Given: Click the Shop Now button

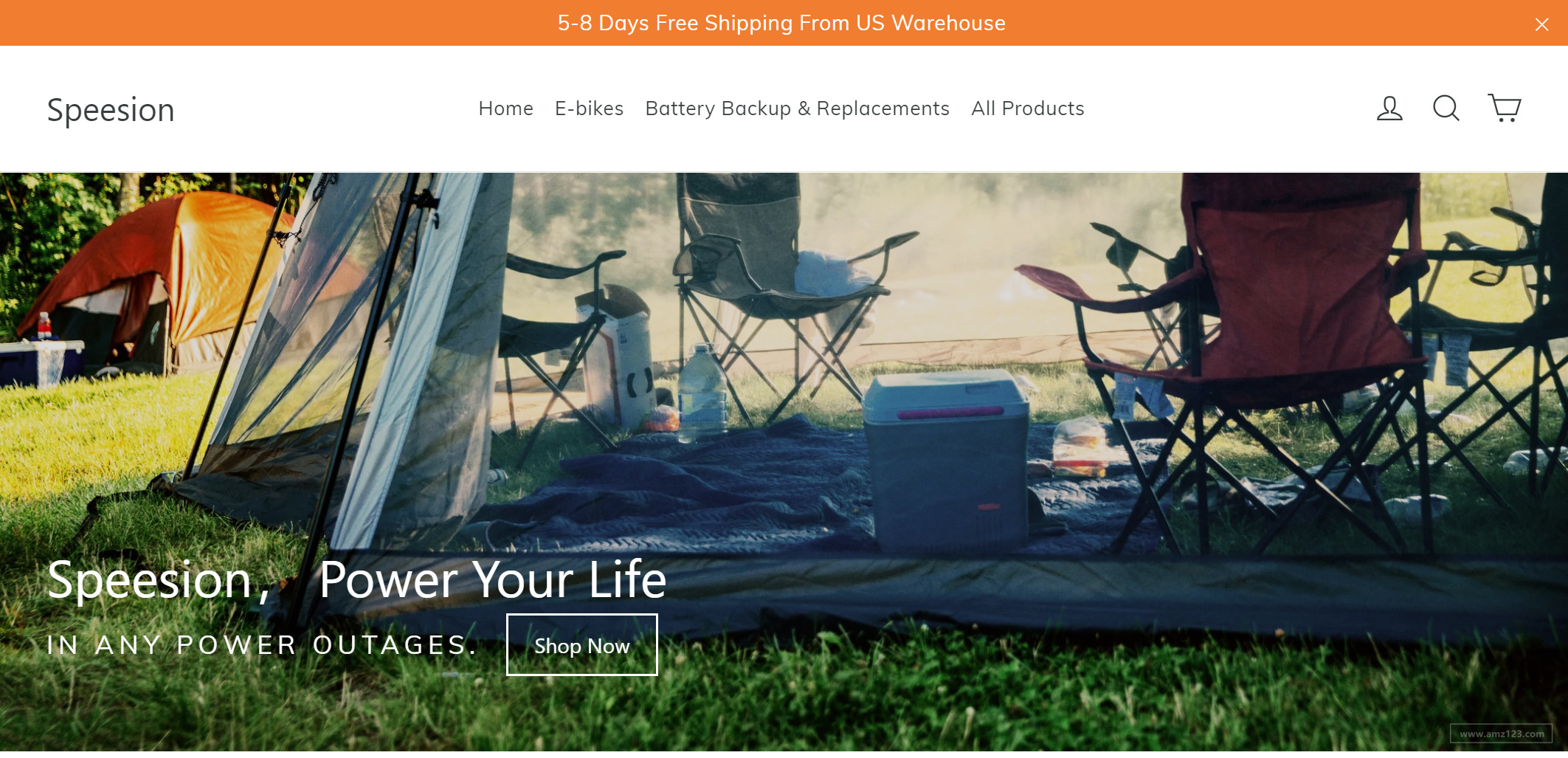Looking at the screenshot, I should click(581, 645).
